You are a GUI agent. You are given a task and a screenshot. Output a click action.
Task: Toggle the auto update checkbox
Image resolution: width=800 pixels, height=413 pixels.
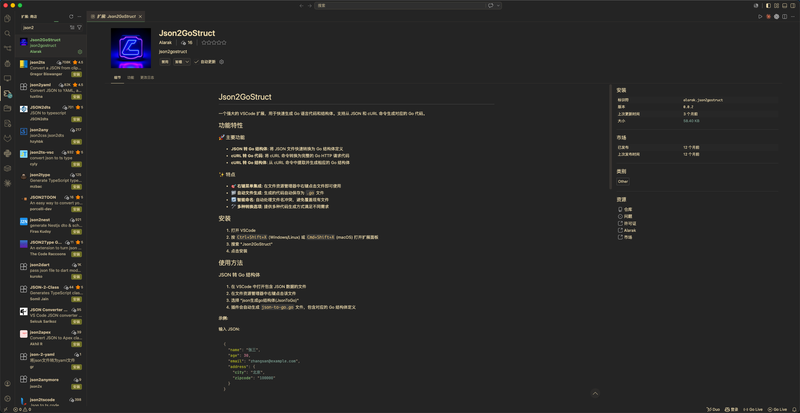pyautogui.click(x=196, y=62)
